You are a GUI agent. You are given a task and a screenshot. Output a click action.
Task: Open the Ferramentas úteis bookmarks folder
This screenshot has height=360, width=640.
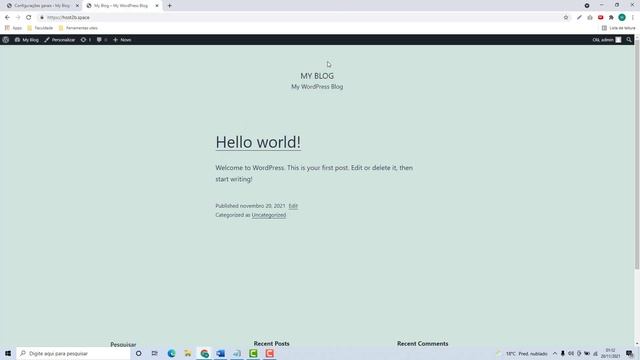coord(78,28)
